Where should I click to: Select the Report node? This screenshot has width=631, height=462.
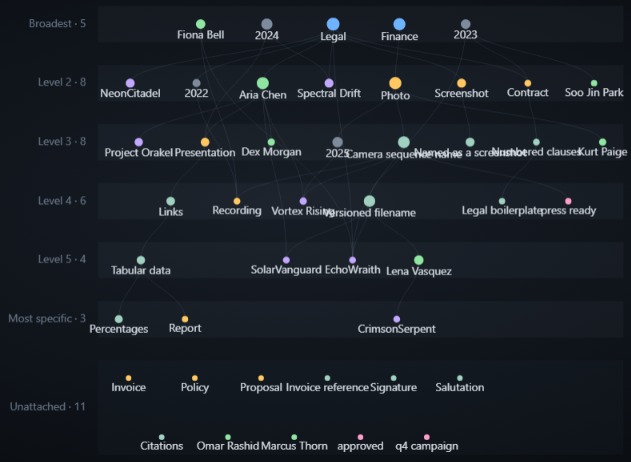click(185, 319)
